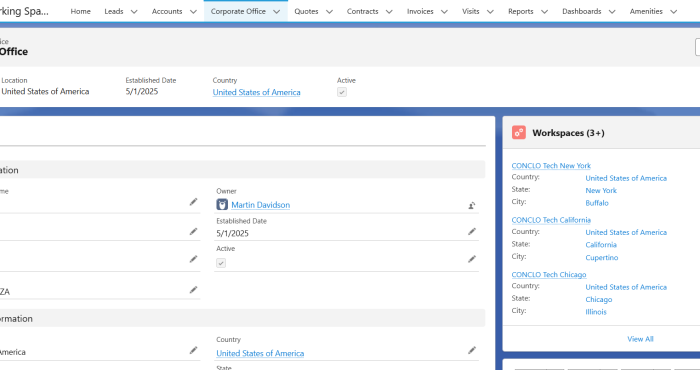Click View All in the Workspaces list
This screenshot has width=700, height=370.
(640, 339)
